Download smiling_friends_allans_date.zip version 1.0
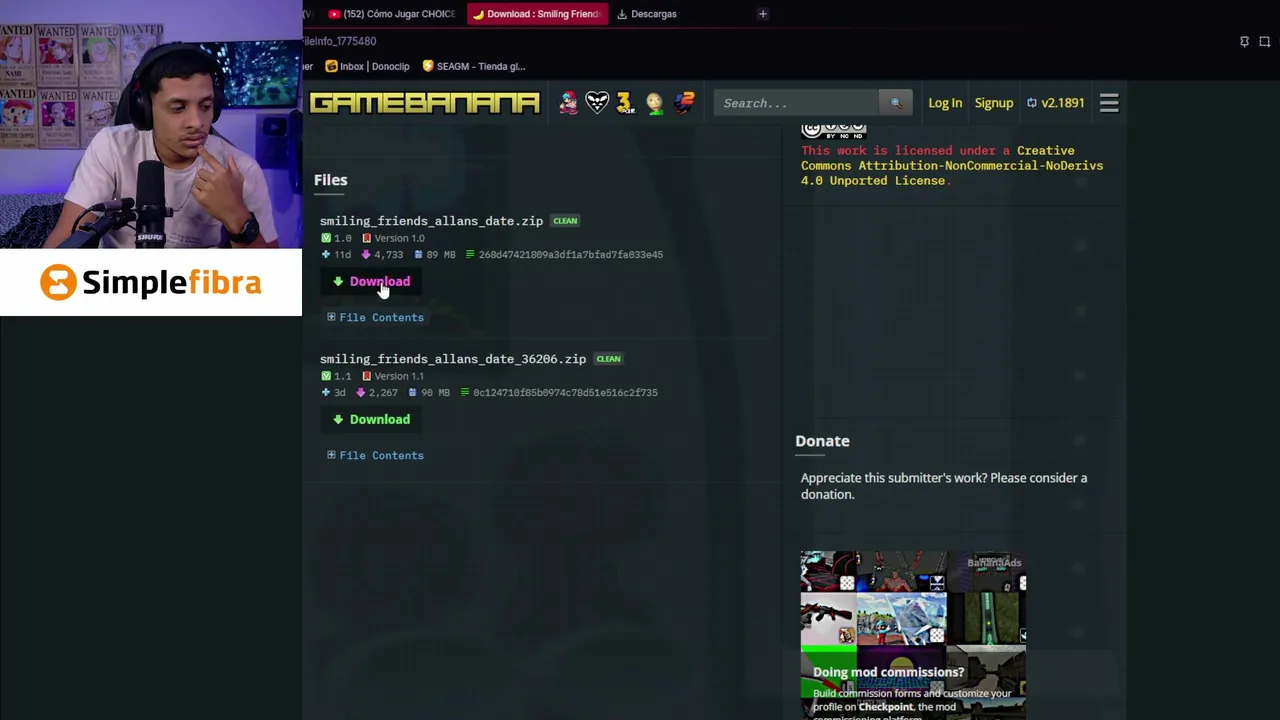Viewport: 1280px width, 720px height. pyautogui.click(x=371, y=281)
